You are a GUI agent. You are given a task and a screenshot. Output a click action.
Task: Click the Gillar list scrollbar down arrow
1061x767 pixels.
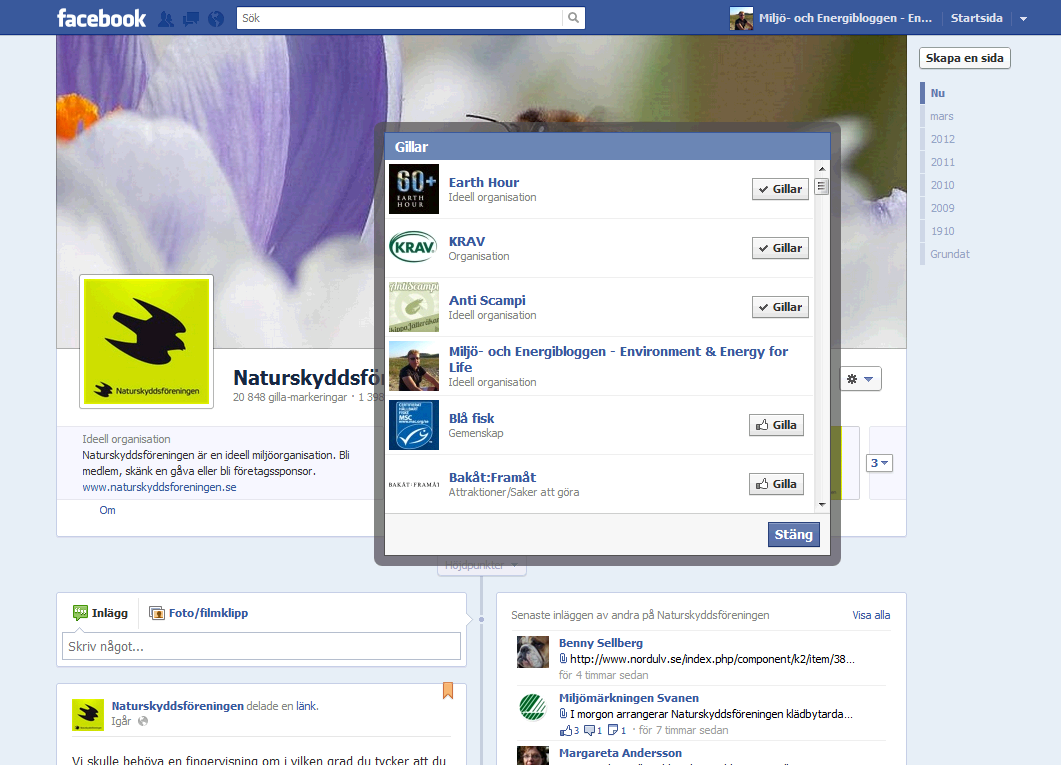point(822,505)
